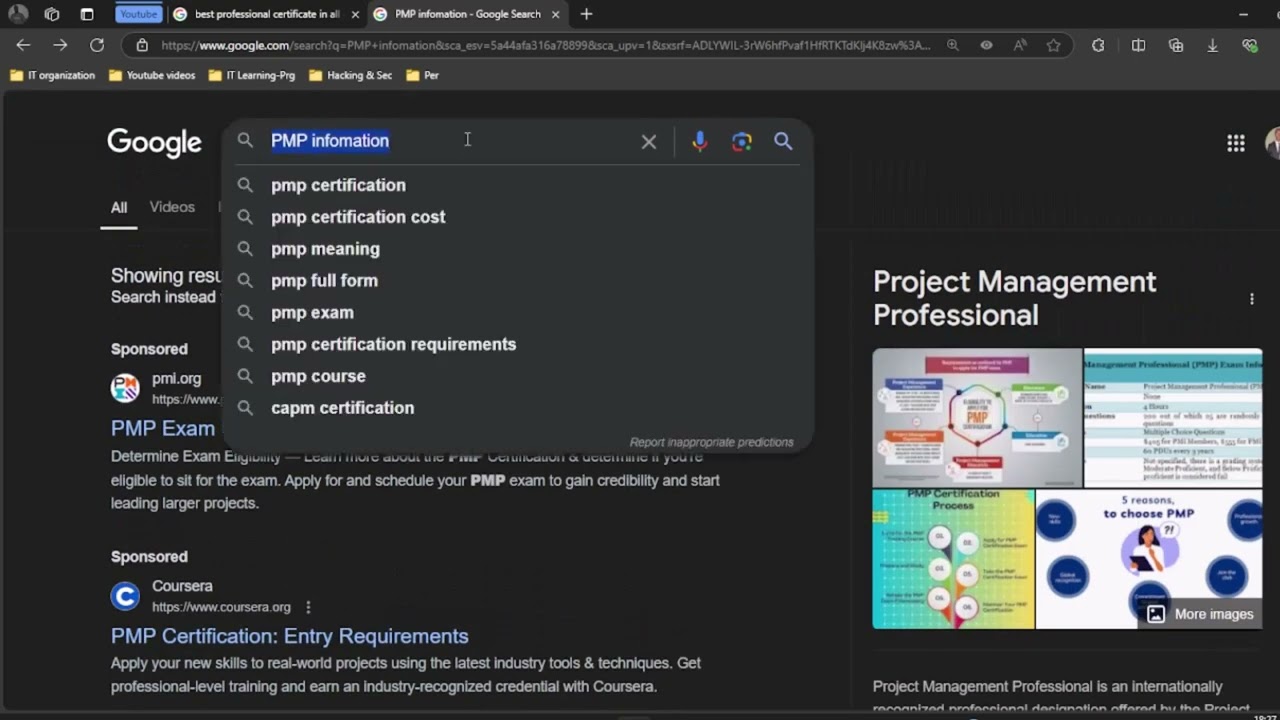Viewport: 1280px width, 720px height.
Task: Select the Youtube tab group label
Action: 138,14
